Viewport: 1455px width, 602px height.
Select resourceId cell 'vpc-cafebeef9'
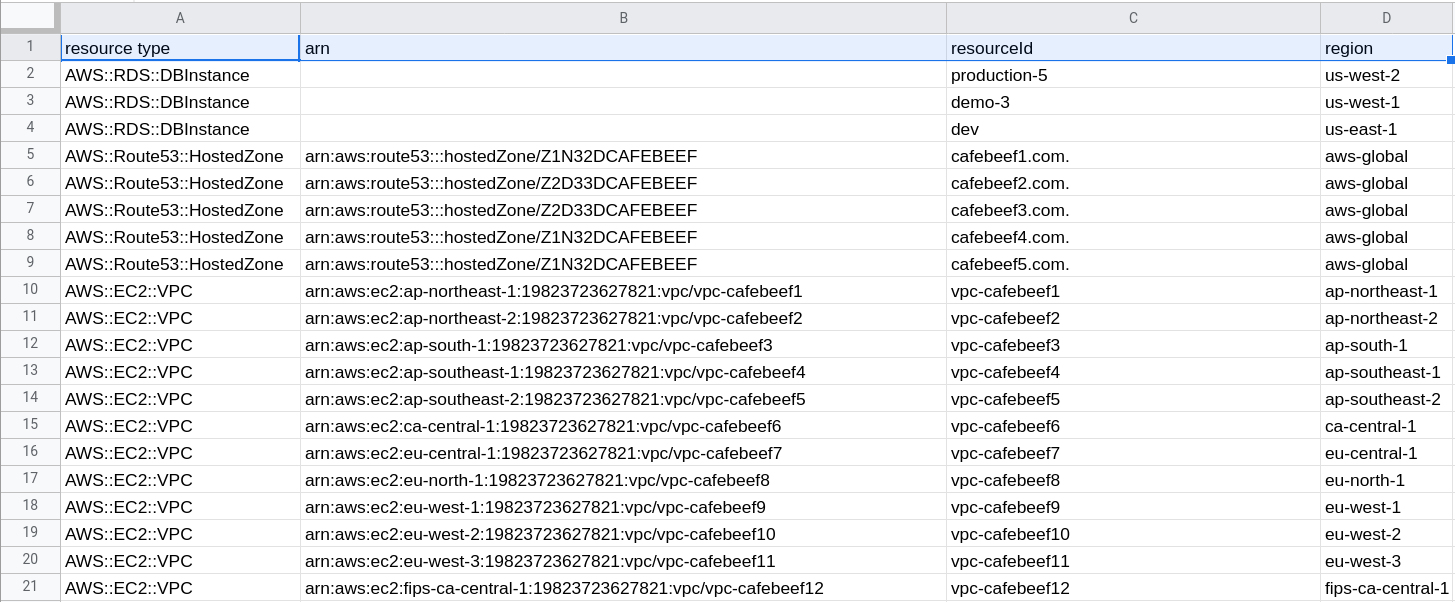pyautogui.click(x=1133, y=506)
